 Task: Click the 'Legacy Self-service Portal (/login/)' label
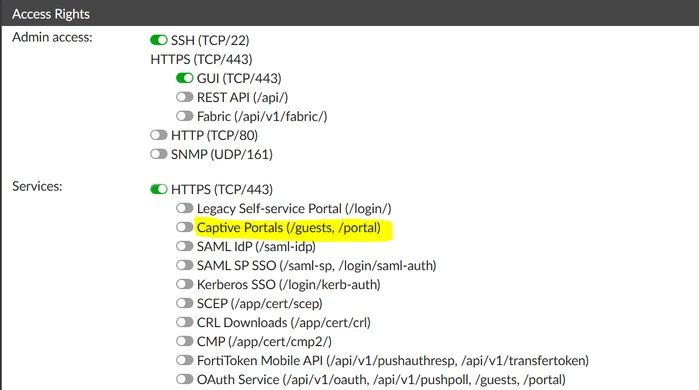tap(294, 209)
